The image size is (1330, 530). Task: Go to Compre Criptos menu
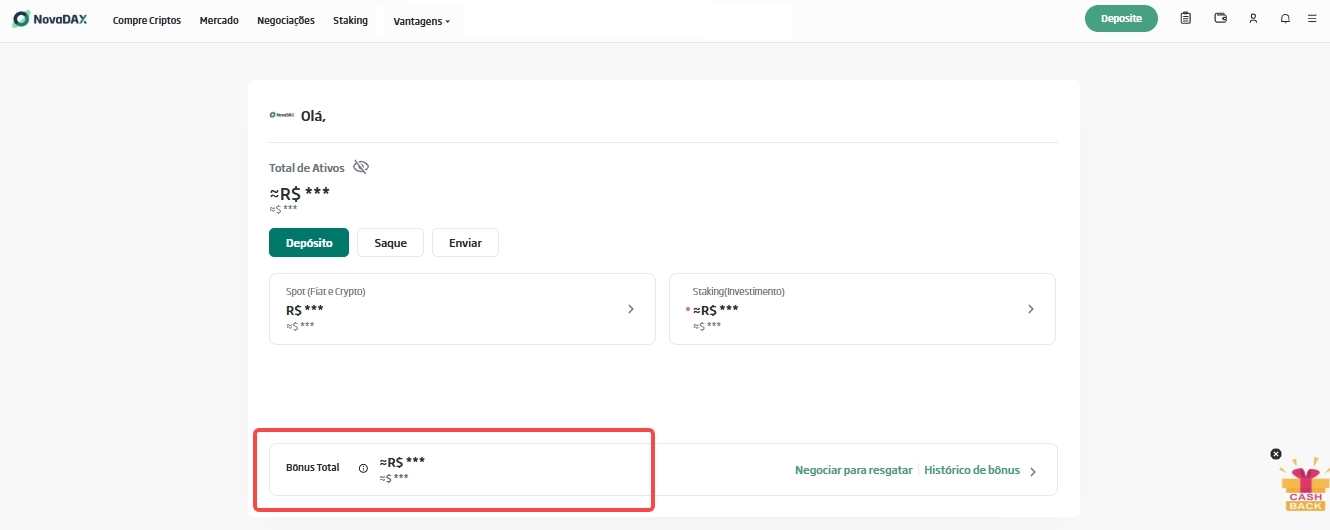click(x=147, y=20)
